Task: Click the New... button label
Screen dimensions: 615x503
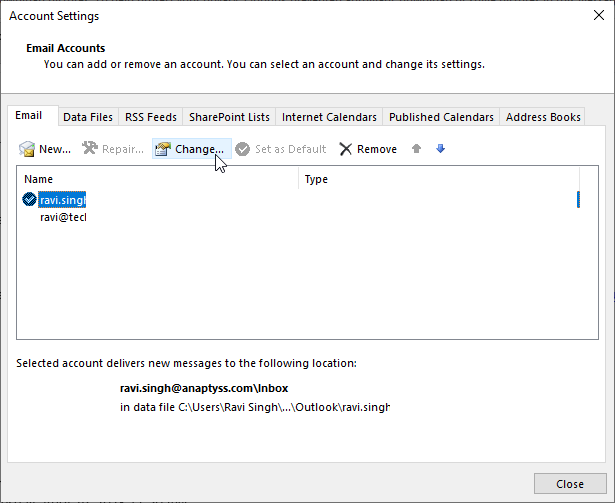Action: (x=55, y=149)
